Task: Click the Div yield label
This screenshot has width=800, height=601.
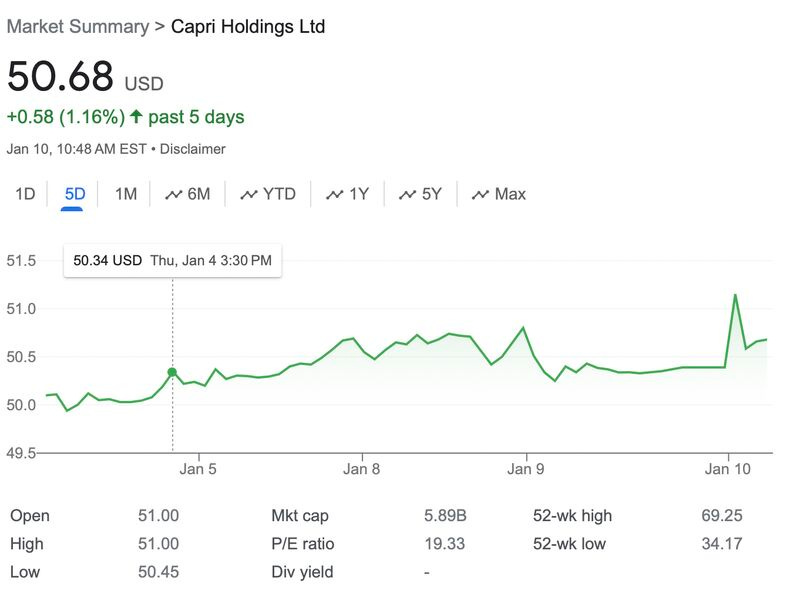Action: click(x=302, y=572)
